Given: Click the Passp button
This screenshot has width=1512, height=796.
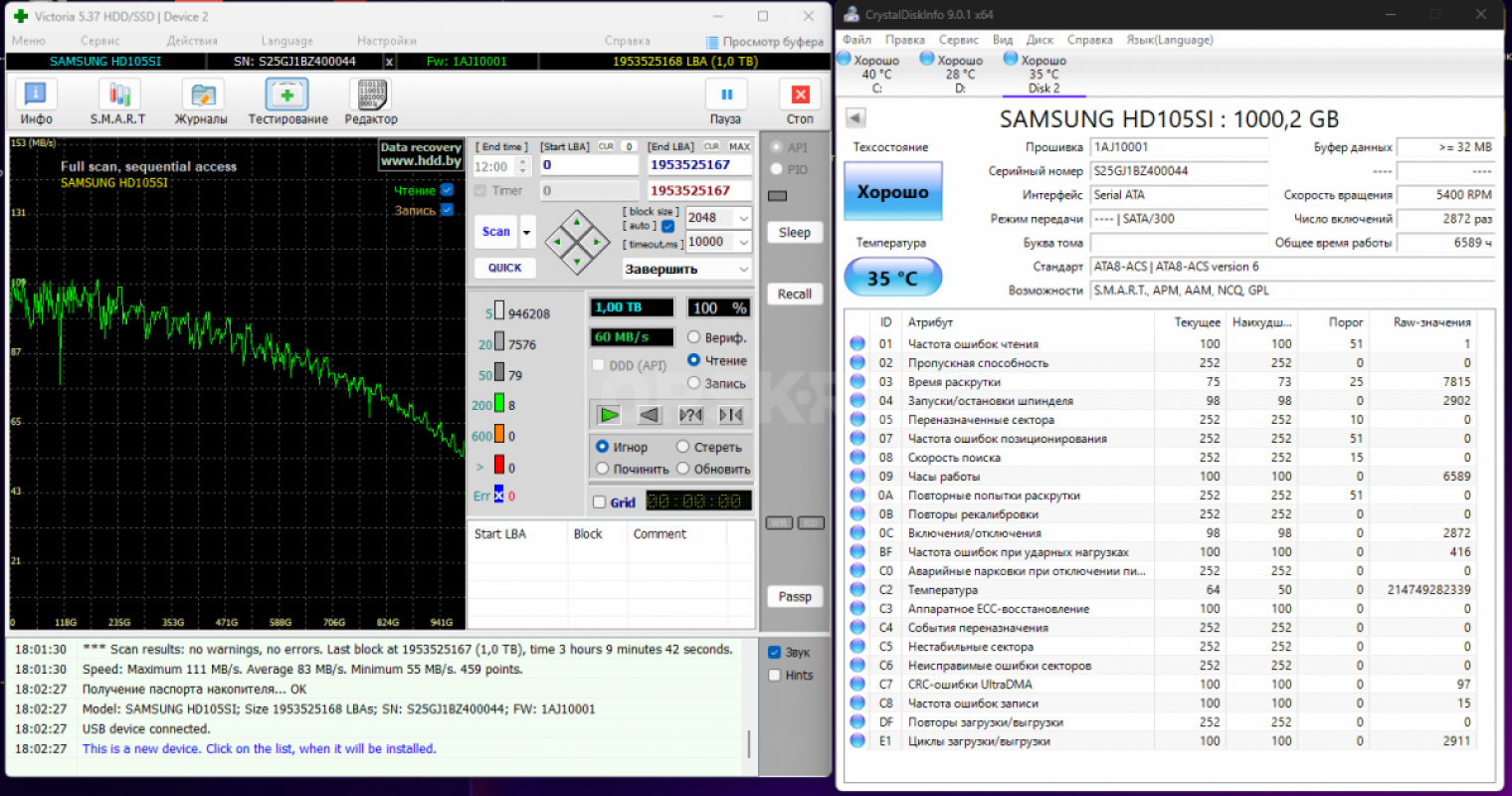Looking at the screenshot, I should pyautogui.click(x=794, y=596).
